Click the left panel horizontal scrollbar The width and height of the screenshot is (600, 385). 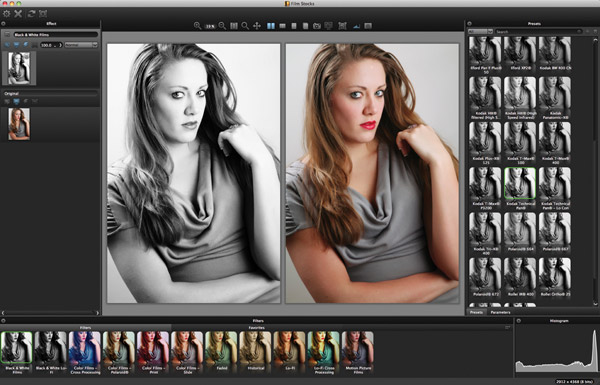[50, 313]
